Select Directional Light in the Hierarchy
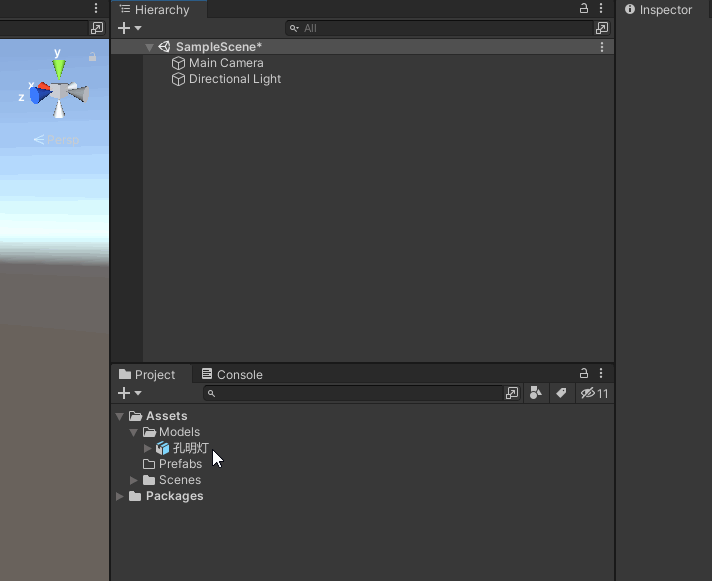Image resolution: width=712 pixels, height=581 pixels. click(235, 79)
